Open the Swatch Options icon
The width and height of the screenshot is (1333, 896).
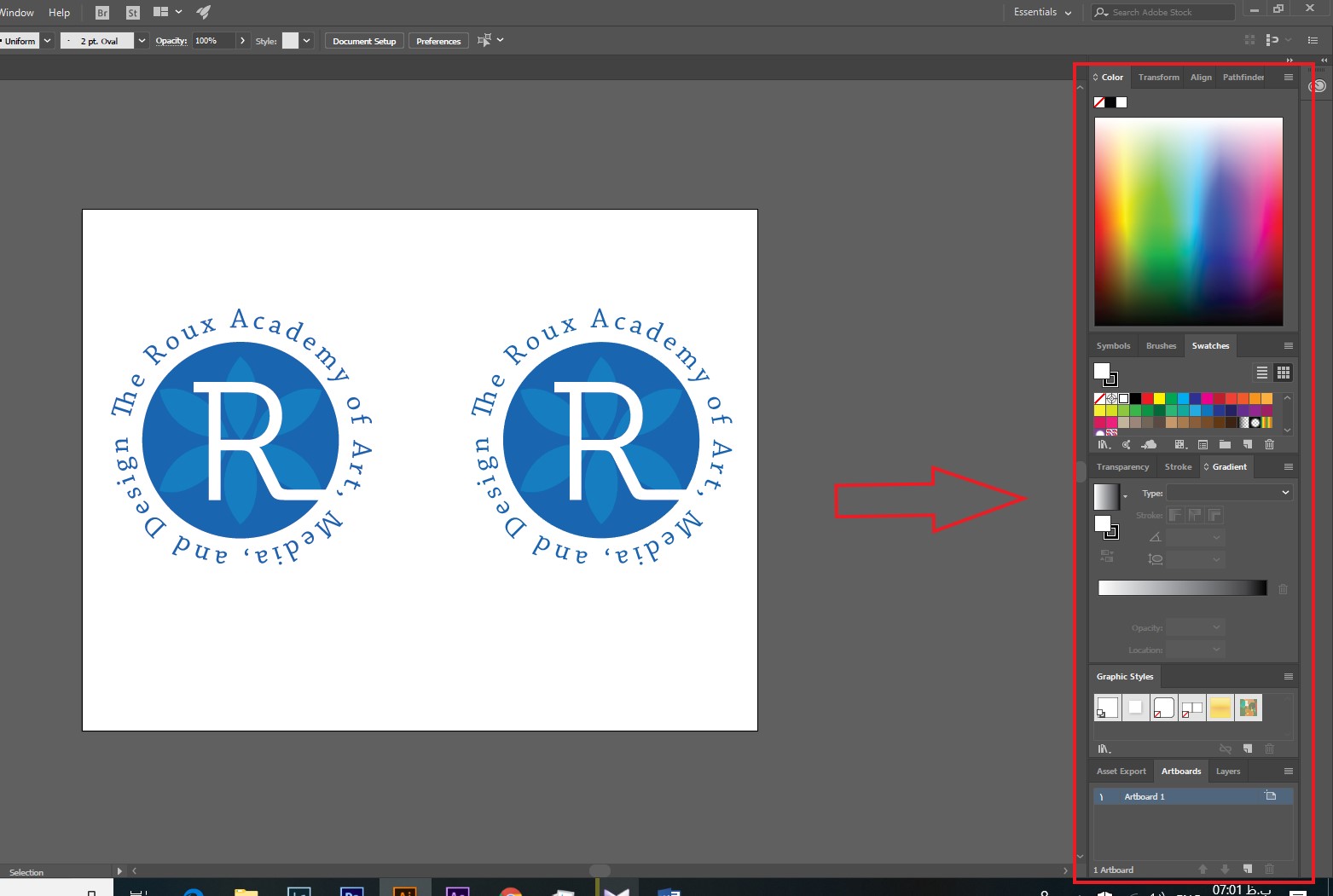[1203, 444]
